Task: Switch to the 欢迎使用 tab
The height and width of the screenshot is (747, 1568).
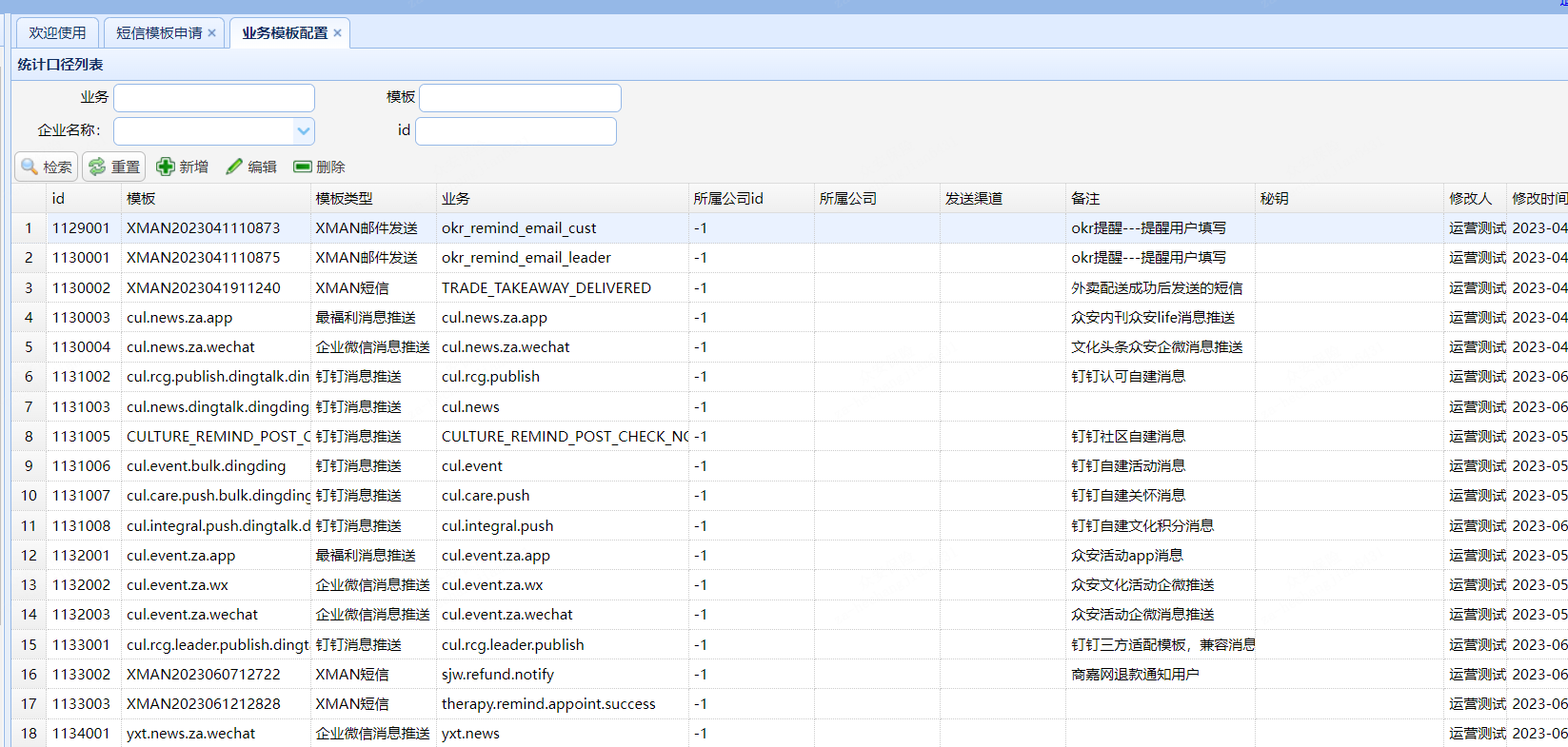Action: point(57,32)
